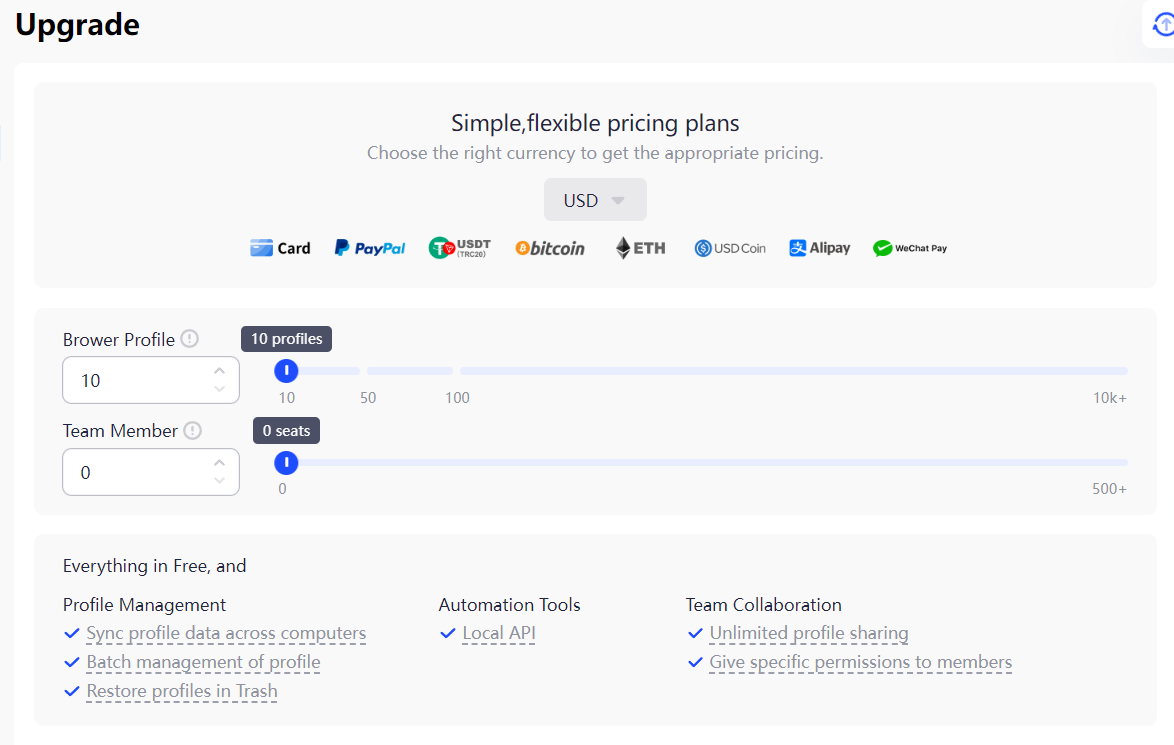Pick Bitcoin as payment method

tap(550, 247)
